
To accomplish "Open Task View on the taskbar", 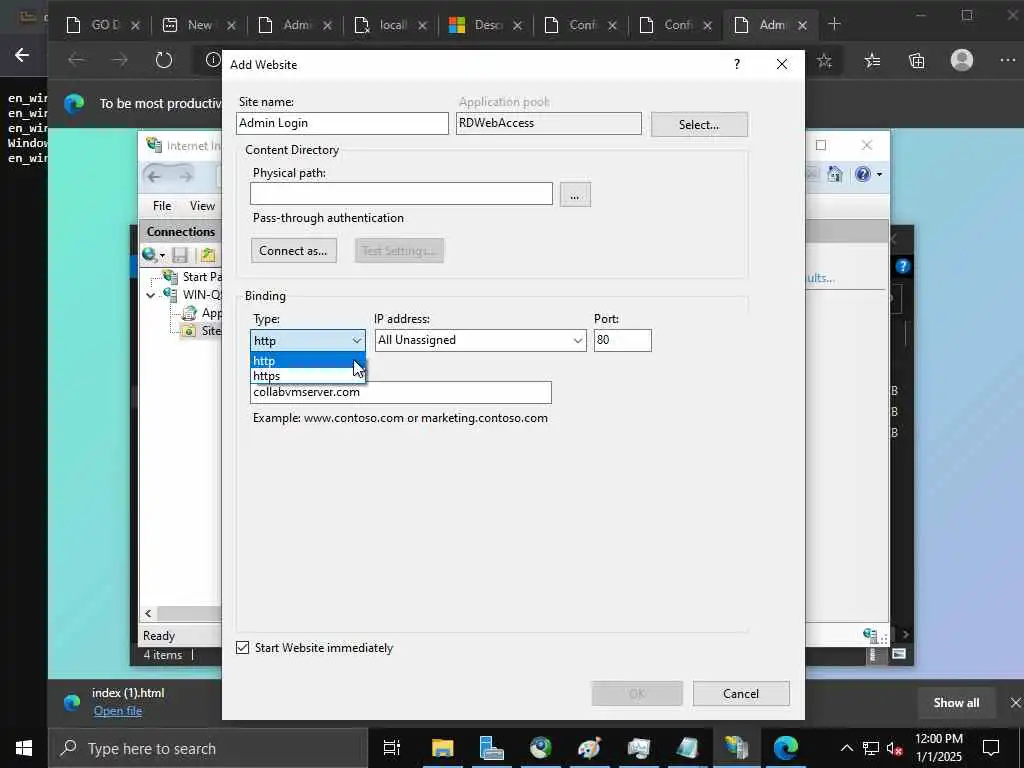I will click(x=392, y=748).
